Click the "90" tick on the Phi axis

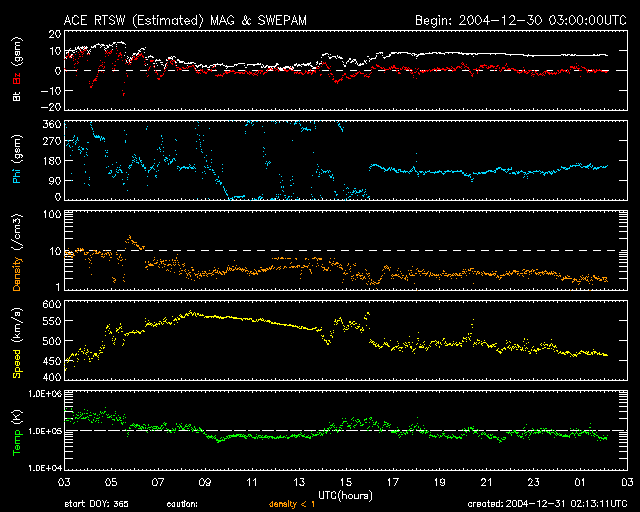click(x=55, y=181)
